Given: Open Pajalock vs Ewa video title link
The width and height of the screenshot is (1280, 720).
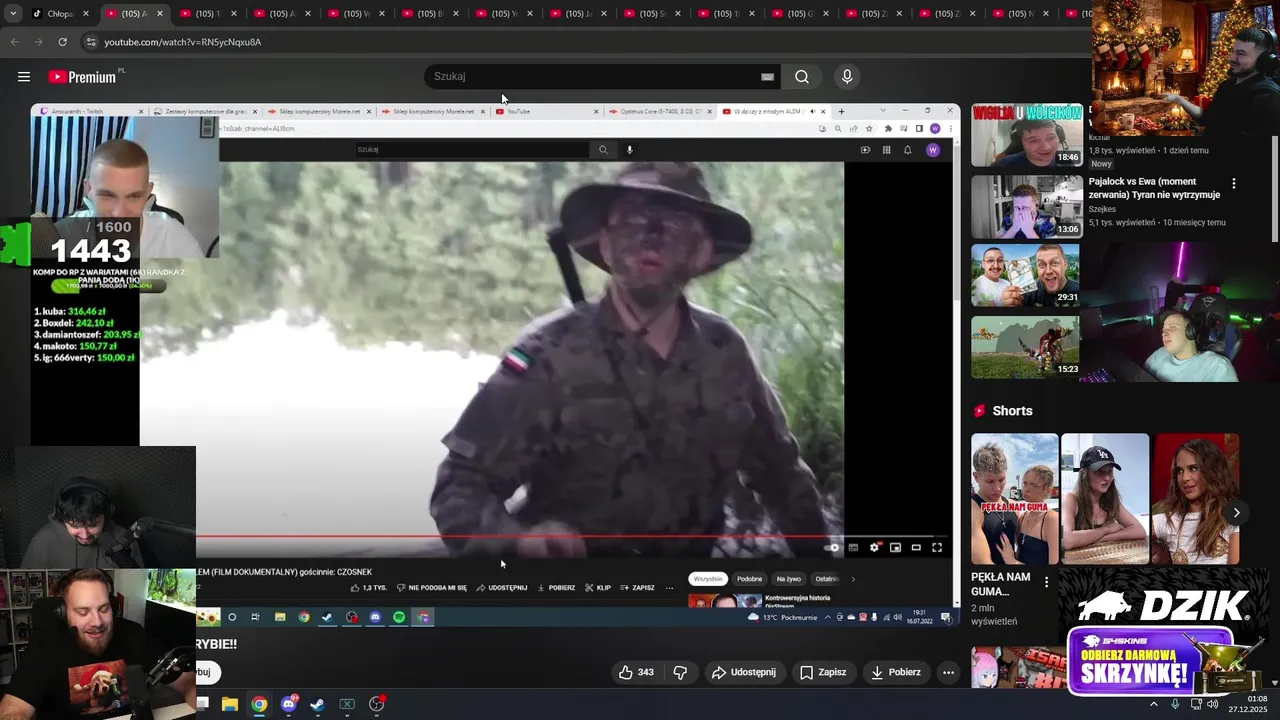Looking at the screenshot, I should (x=1154, y=188).
